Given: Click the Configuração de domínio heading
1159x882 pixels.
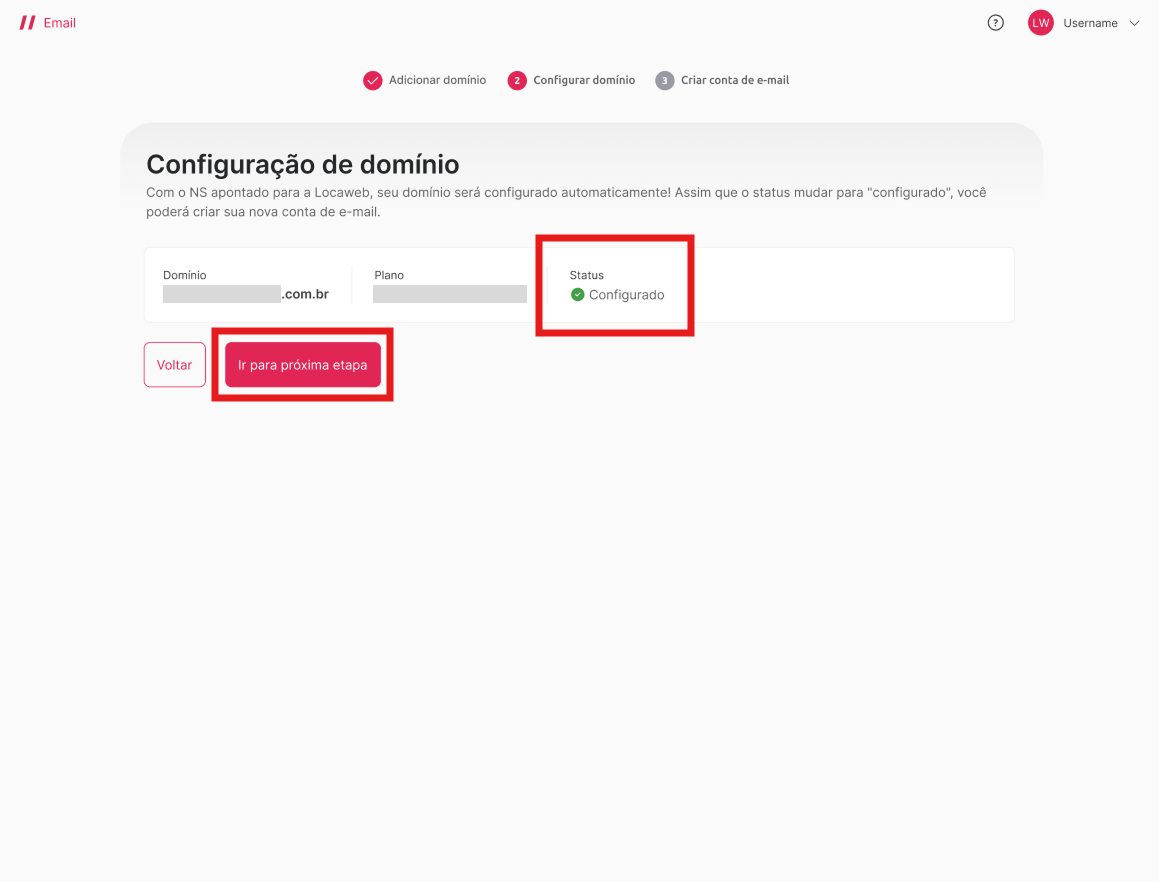Looking at the screenshot, I should tap(302, 164).
